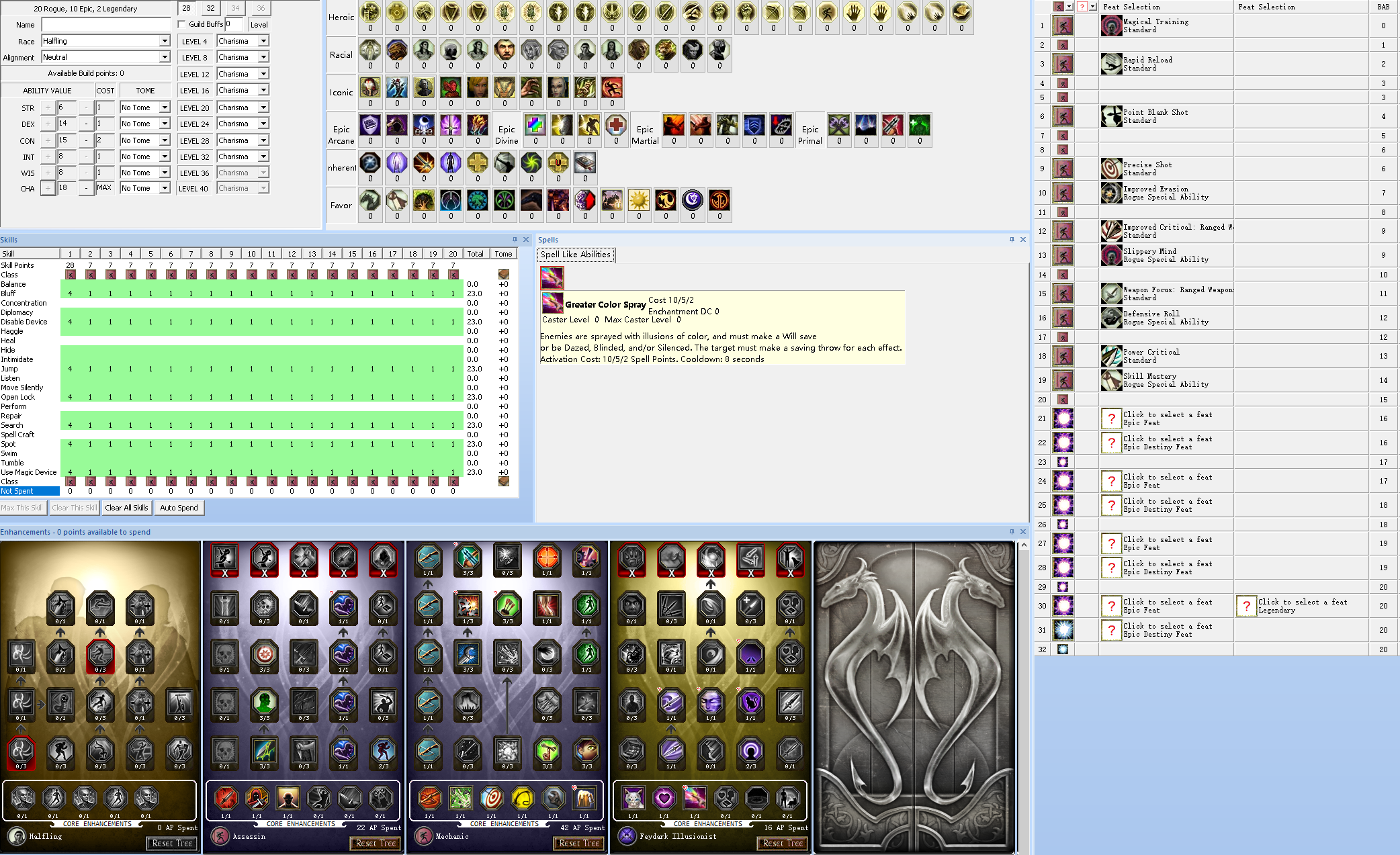The width and height of the screenshot is (1400, 855).
Task: Expand the Alignment dropdown
Action: pyautogui.click(x=105, y=58)
